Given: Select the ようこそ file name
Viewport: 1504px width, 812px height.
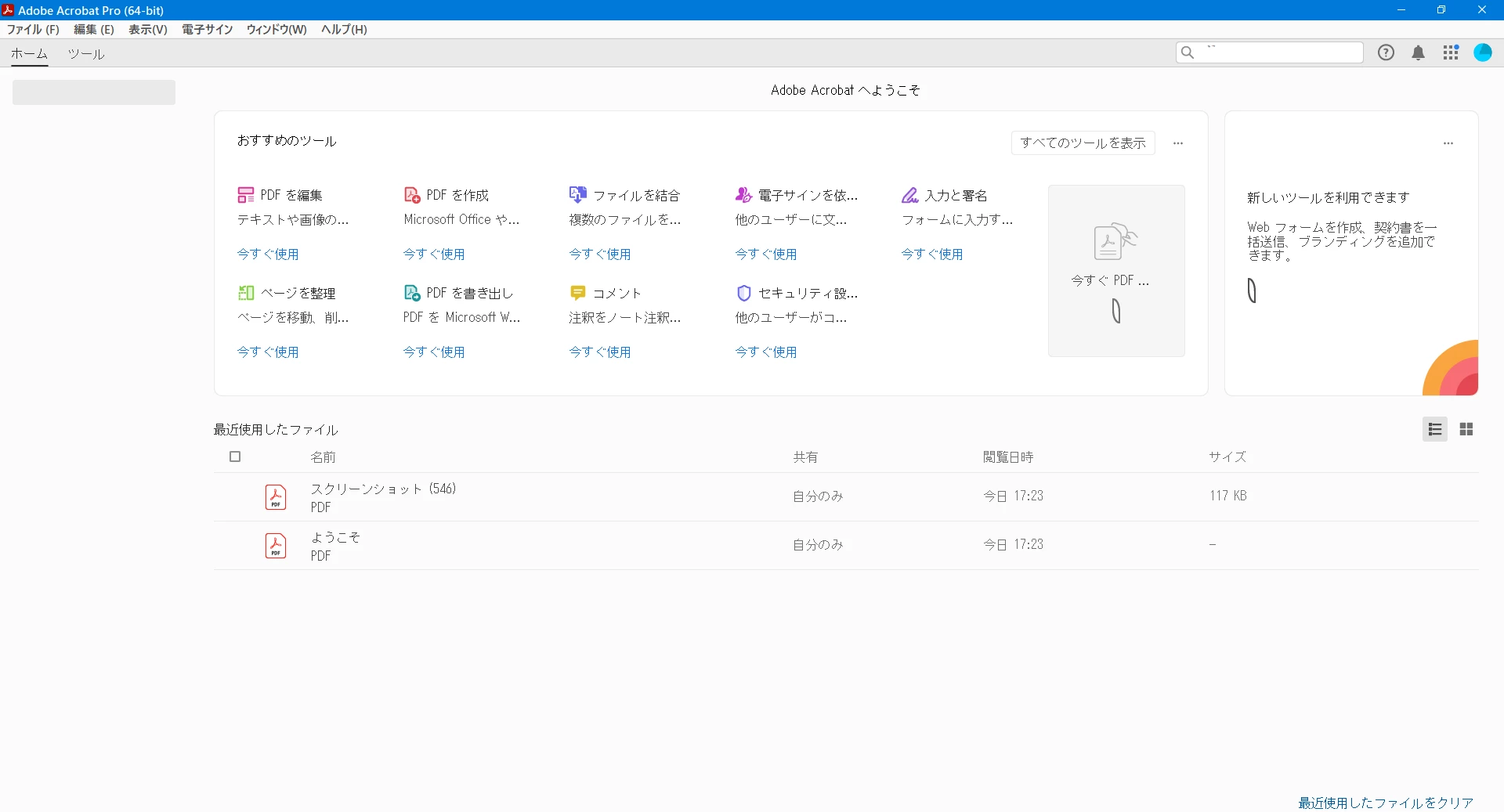Looking at the screenshot, I should tap(335, 537).
